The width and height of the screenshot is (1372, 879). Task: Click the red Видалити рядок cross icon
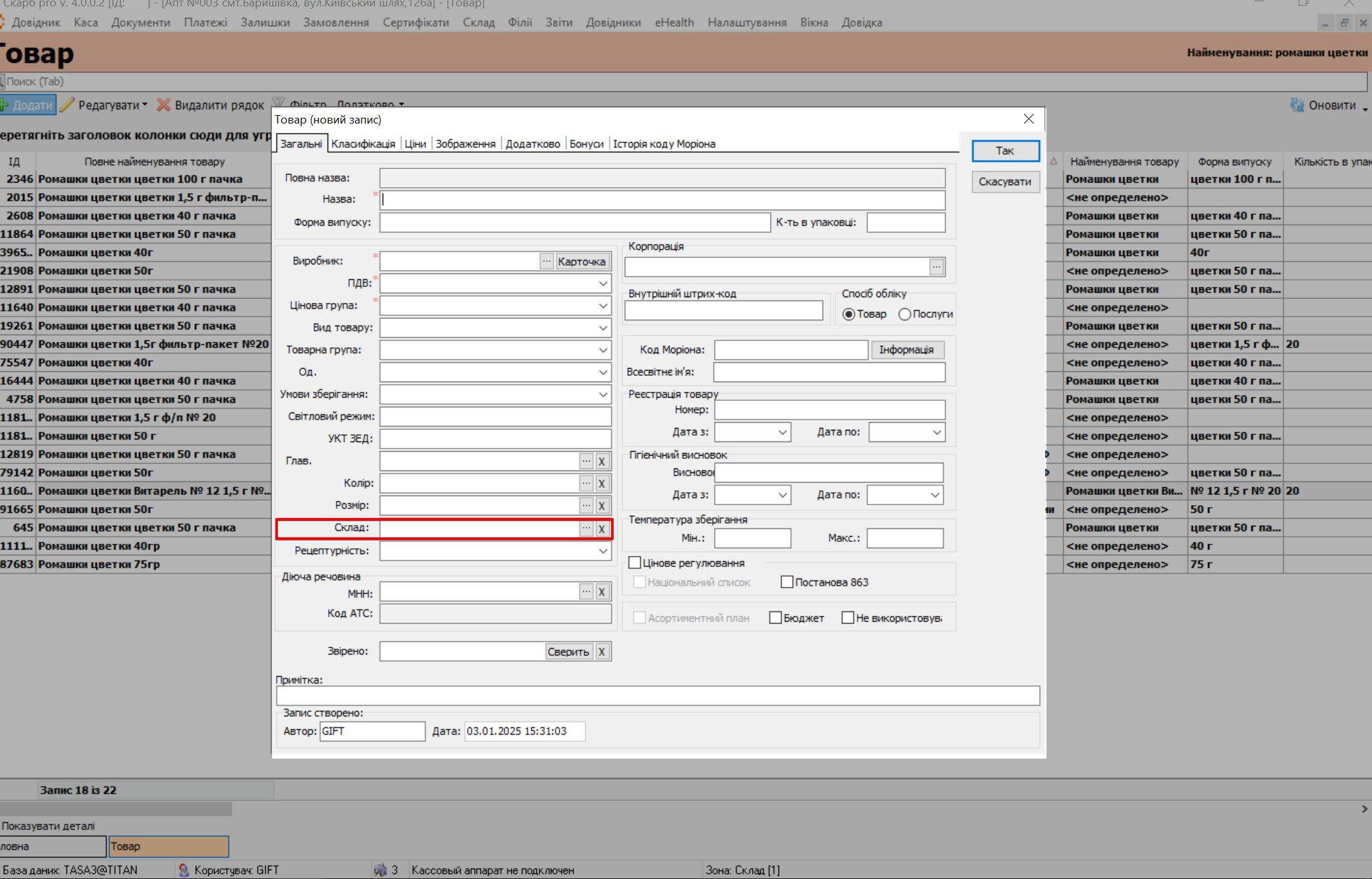164,105
